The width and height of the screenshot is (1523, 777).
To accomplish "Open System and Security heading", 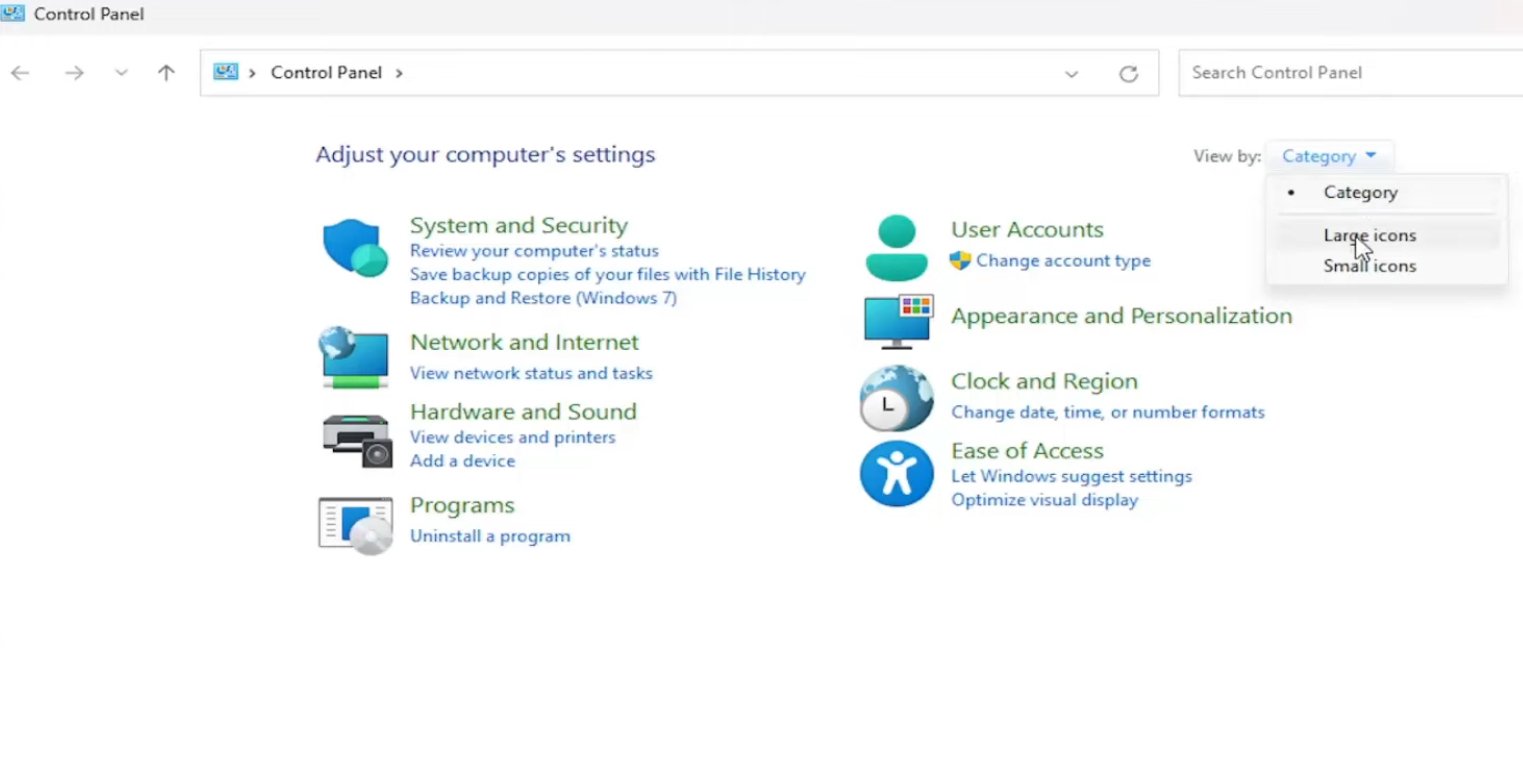I will point(519,225).
